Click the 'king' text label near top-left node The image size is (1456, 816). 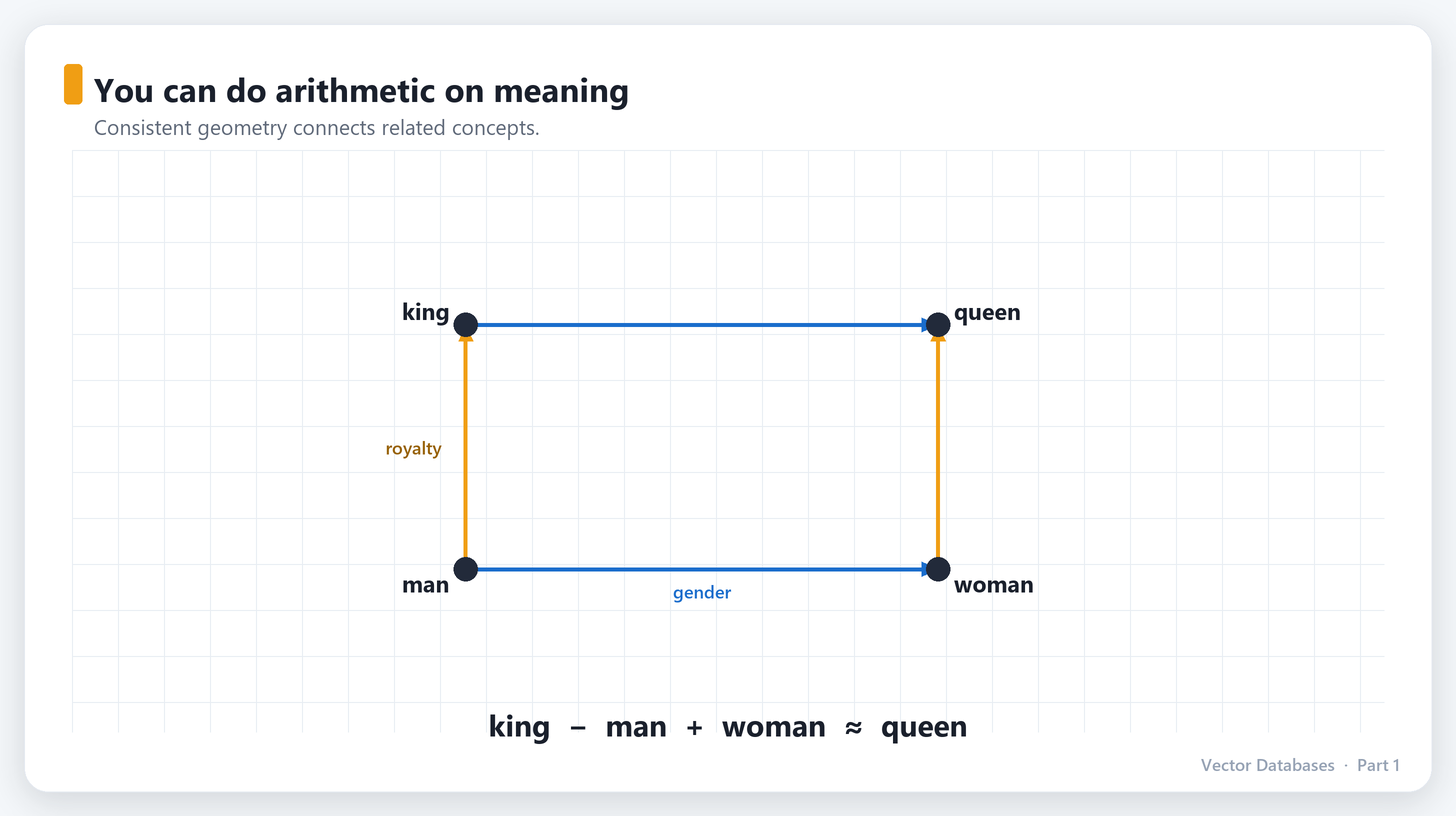tap(426, 313)
